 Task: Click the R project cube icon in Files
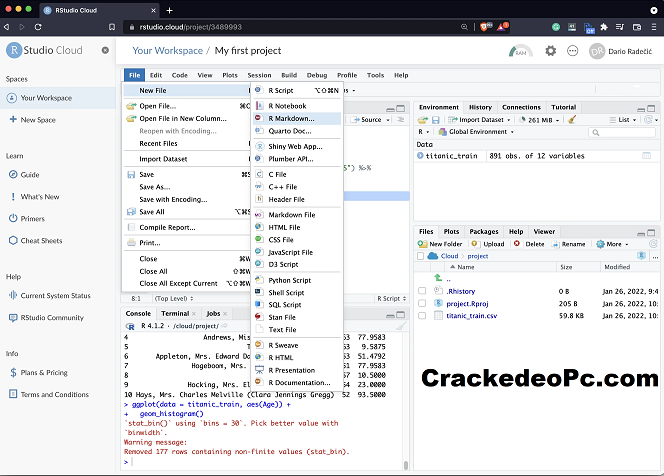coord(641,256)
